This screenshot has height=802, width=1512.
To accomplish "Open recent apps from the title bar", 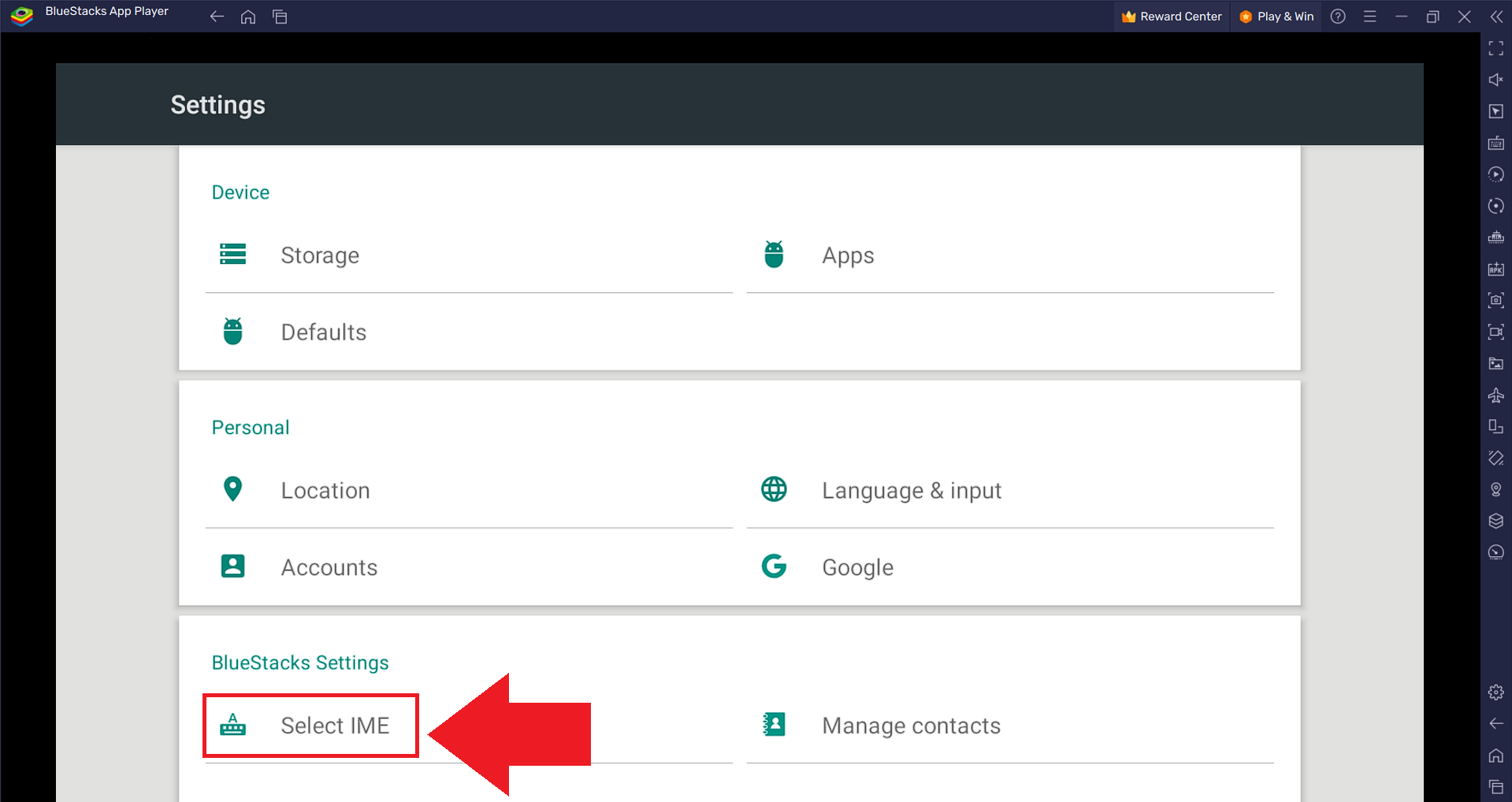I will coord(280,17).
